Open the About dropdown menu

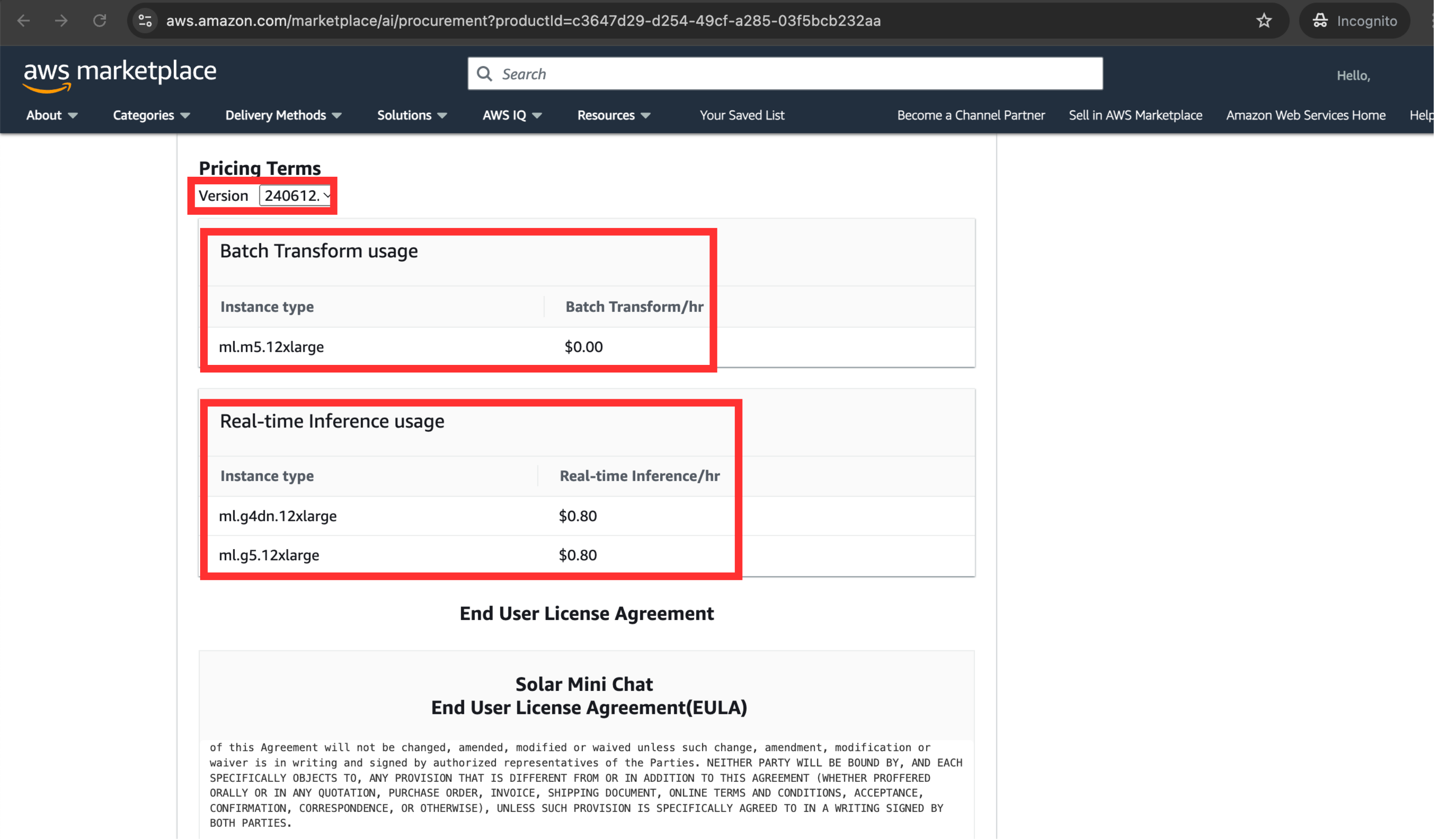coord(52,116)
